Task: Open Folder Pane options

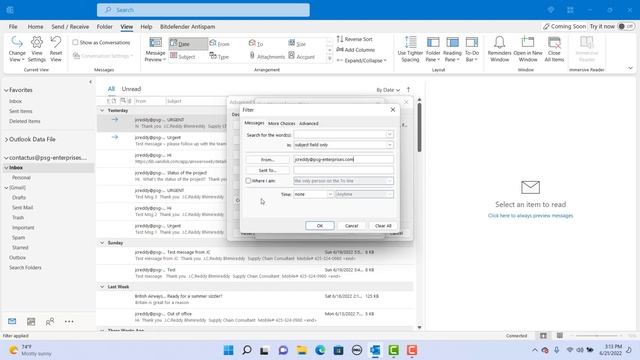Action: [433, 49]
